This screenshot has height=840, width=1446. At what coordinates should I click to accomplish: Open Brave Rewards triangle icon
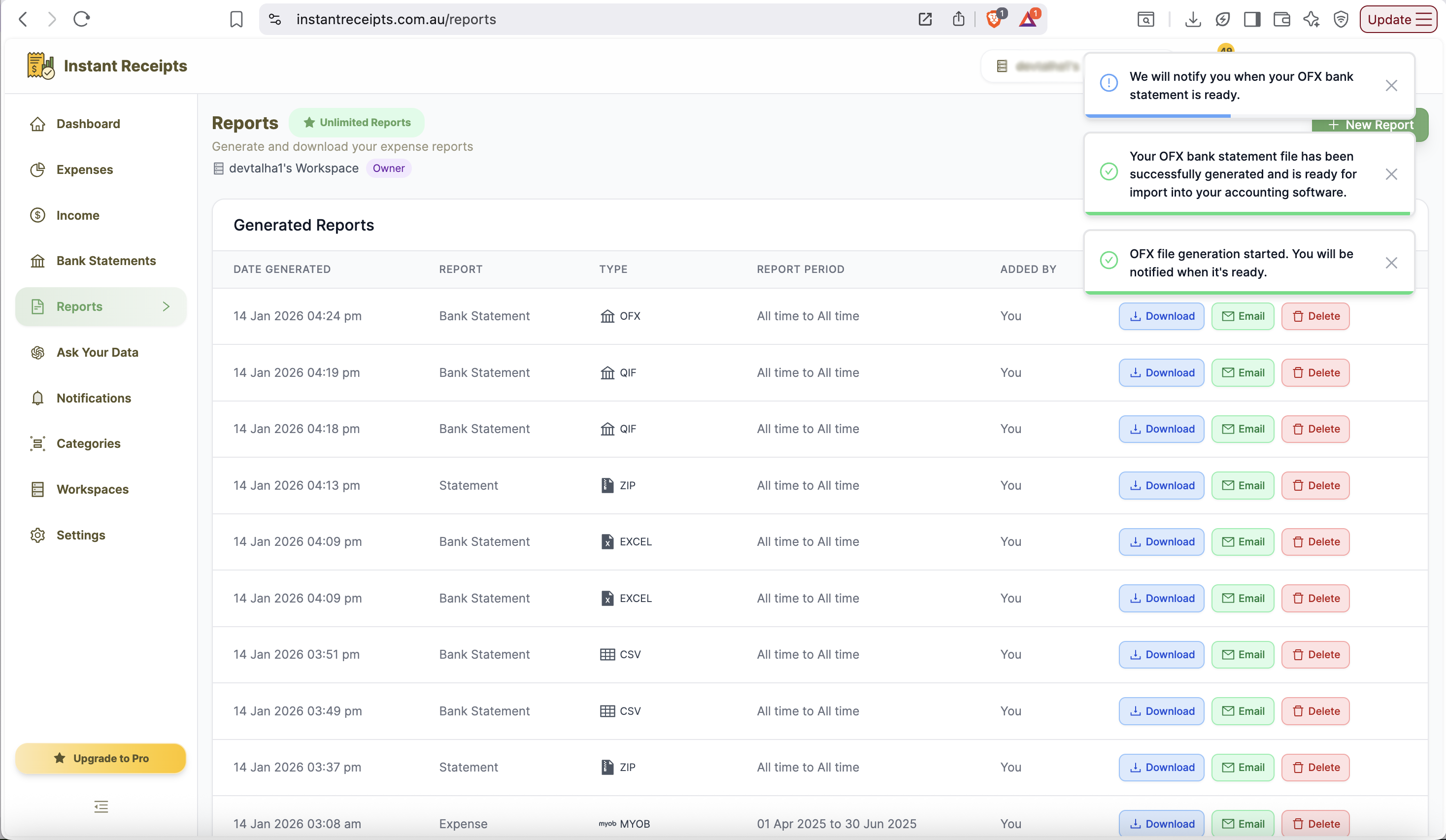1028,19
